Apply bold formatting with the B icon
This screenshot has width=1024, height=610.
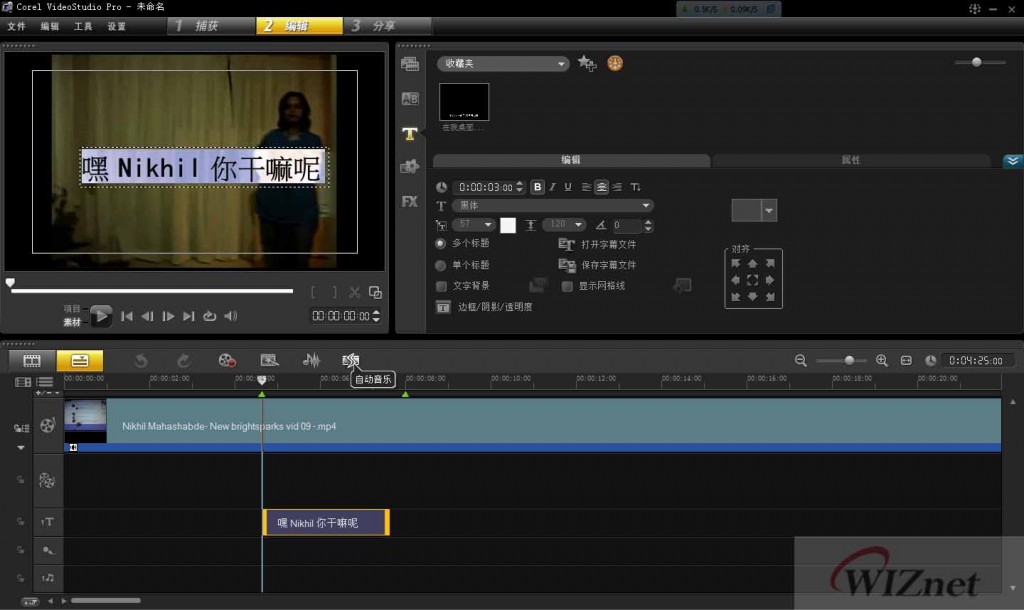[538, 187]
